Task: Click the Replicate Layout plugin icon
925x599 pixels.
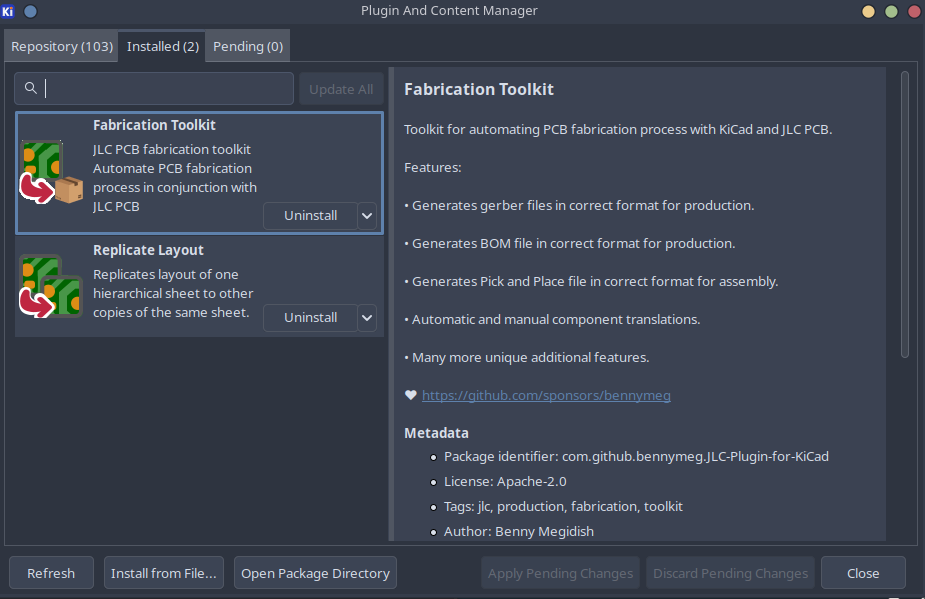Action: [52, 288]
